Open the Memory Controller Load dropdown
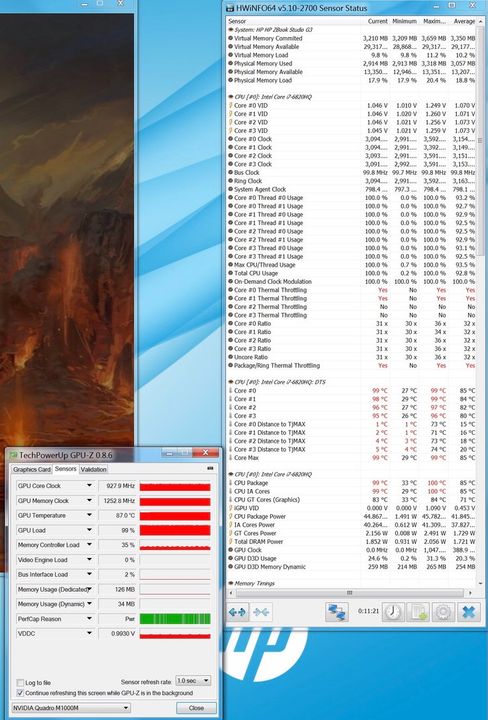 point(90,545)
